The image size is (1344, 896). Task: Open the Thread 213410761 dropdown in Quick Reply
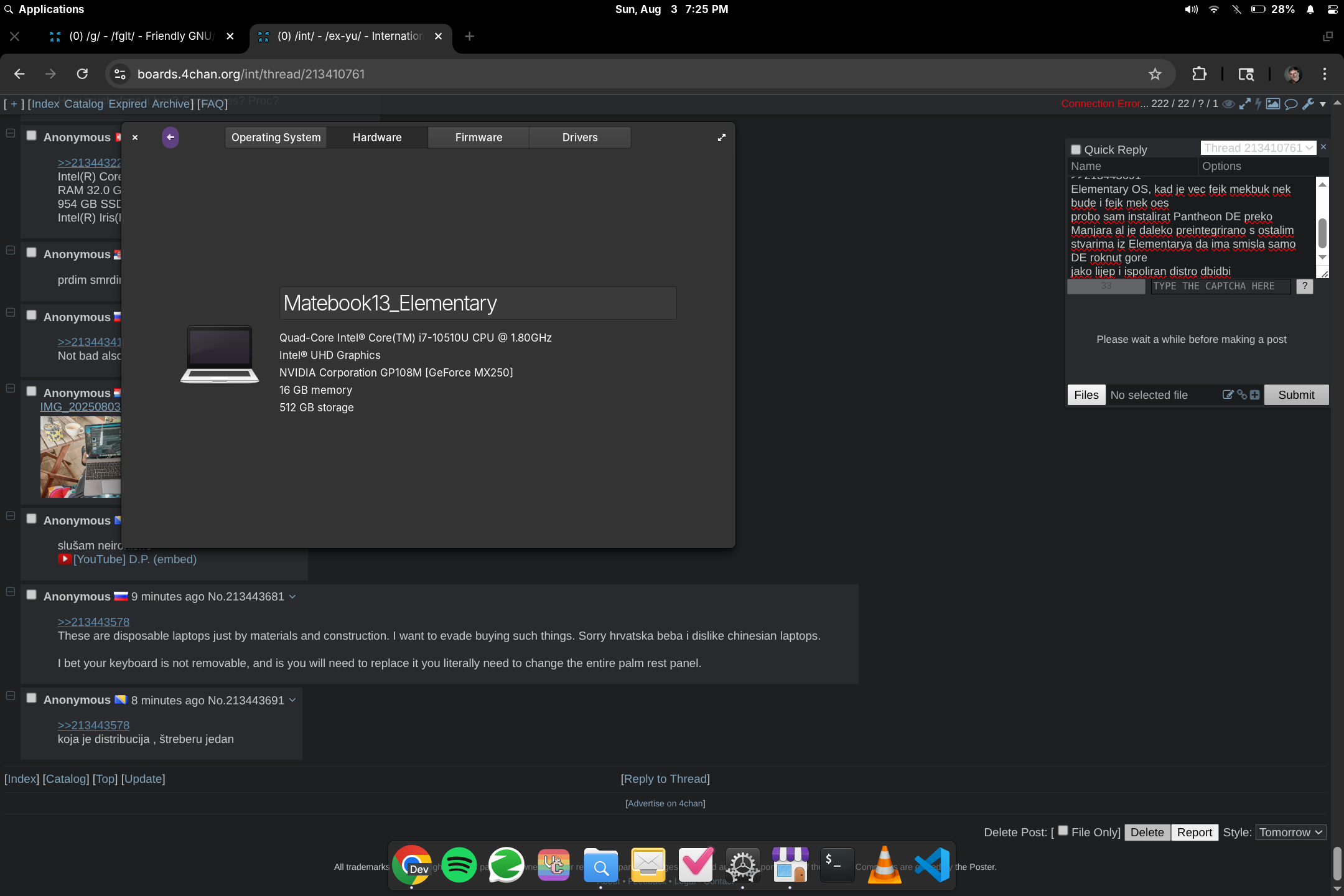coord(1258,148)
